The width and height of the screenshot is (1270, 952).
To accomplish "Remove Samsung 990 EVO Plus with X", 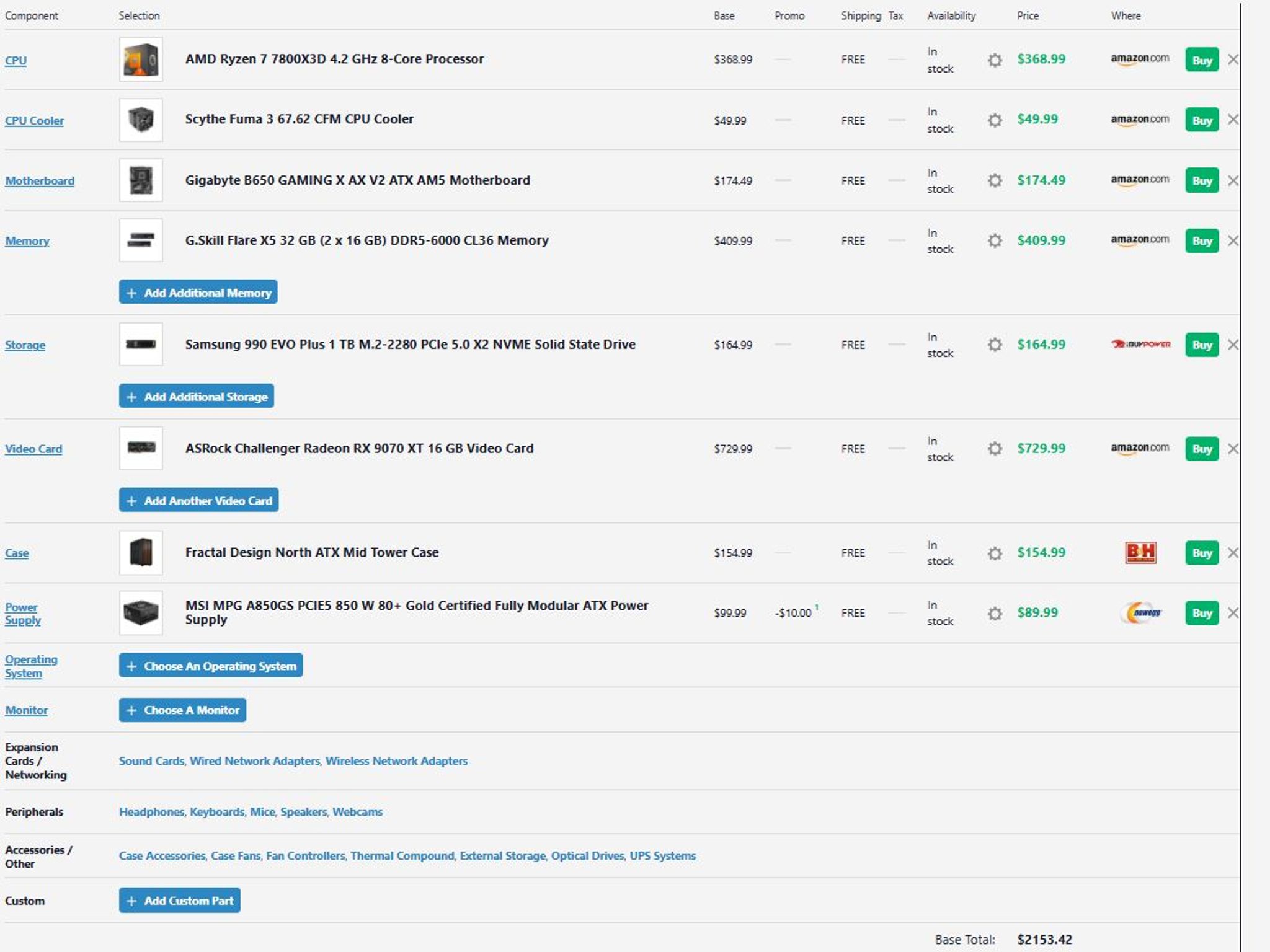I will point(1233,345).
